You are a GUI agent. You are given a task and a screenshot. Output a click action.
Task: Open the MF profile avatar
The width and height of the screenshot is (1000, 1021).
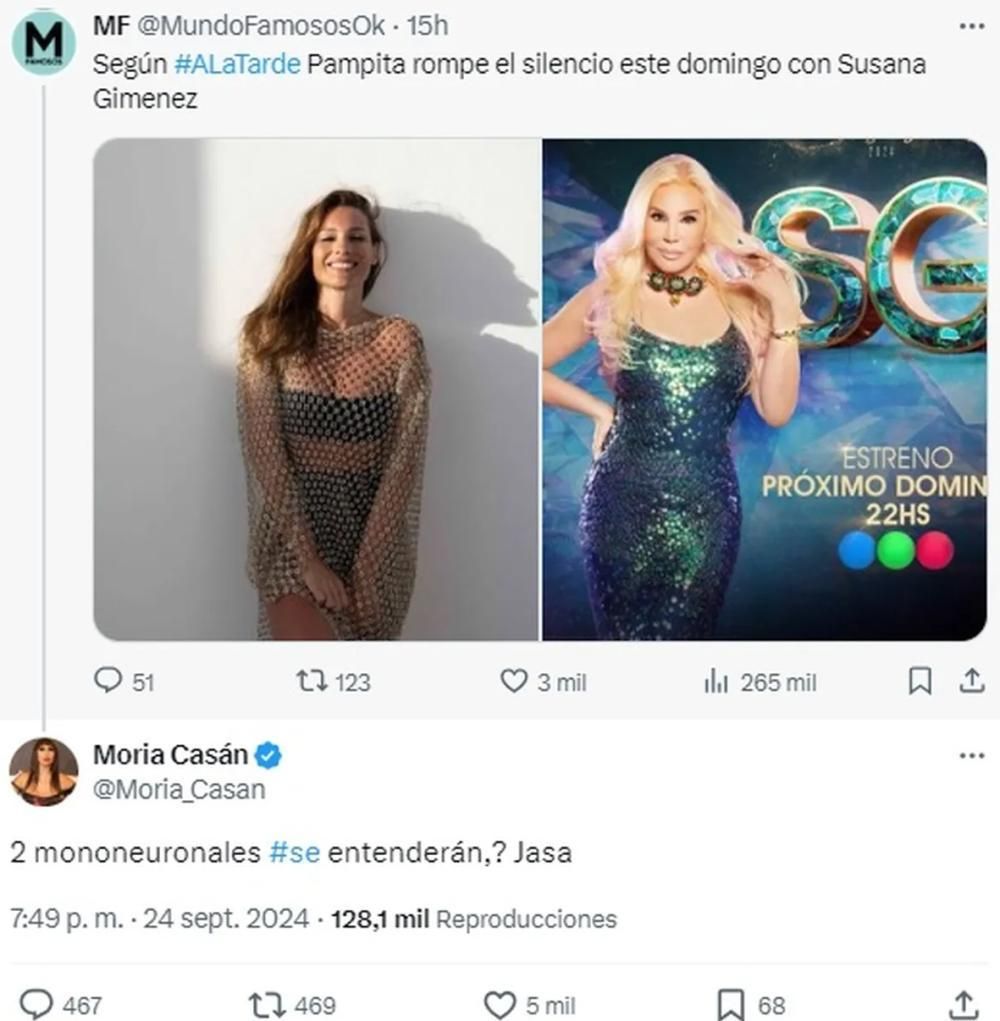pos(43,42)
